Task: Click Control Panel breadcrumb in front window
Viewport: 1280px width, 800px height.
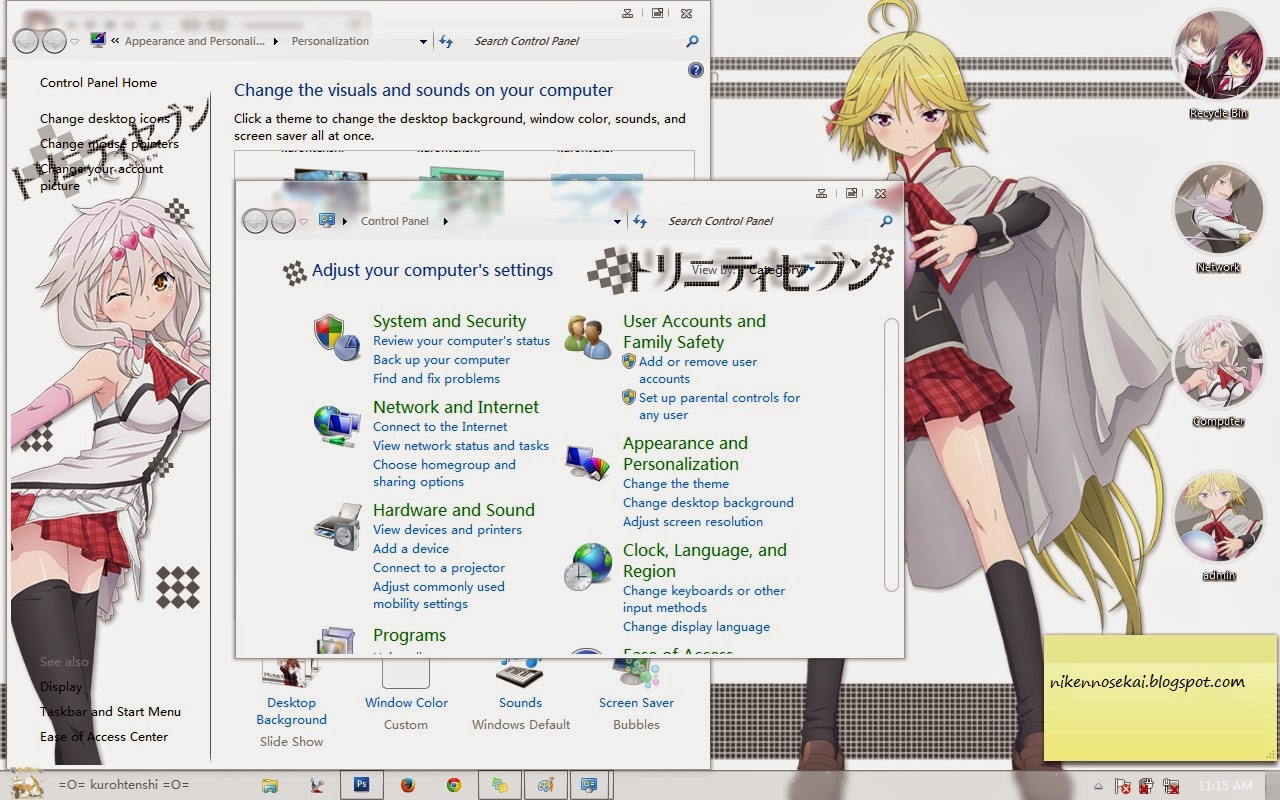Action: (394, 221)
